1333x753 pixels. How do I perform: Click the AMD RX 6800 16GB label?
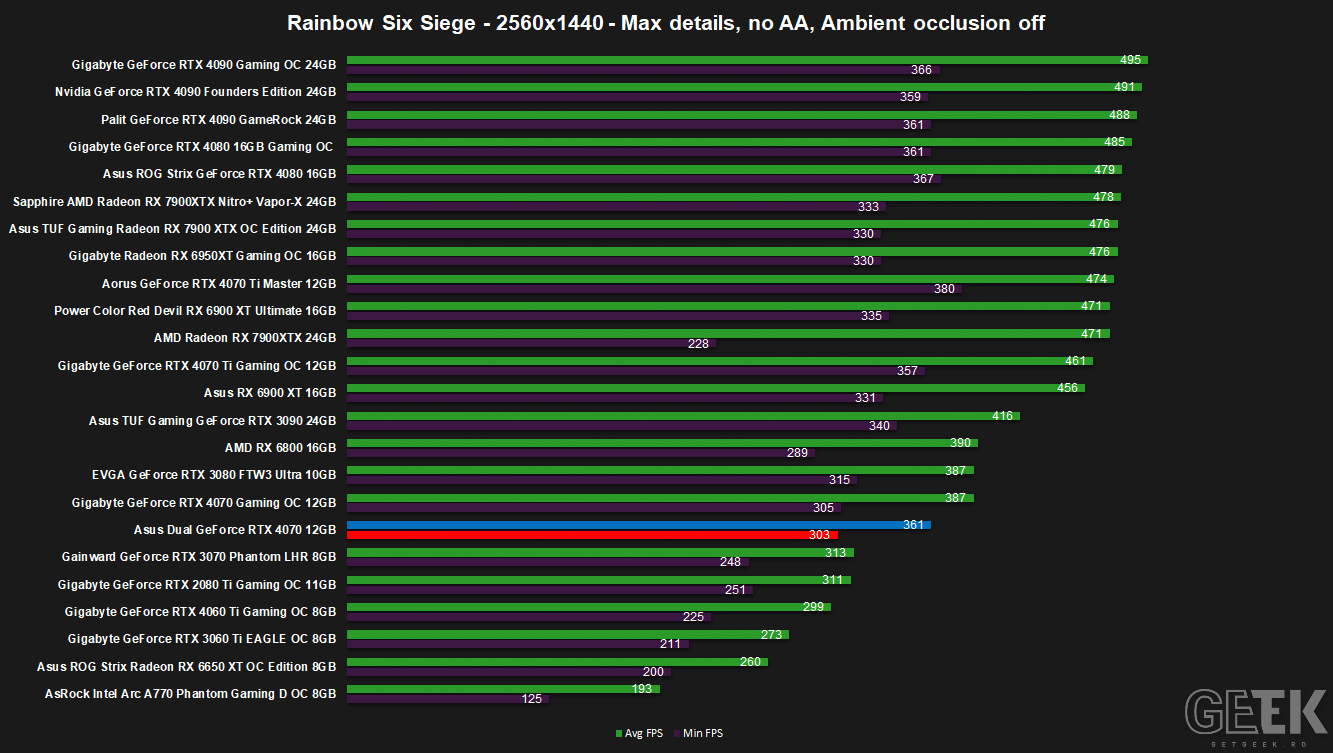280,448
